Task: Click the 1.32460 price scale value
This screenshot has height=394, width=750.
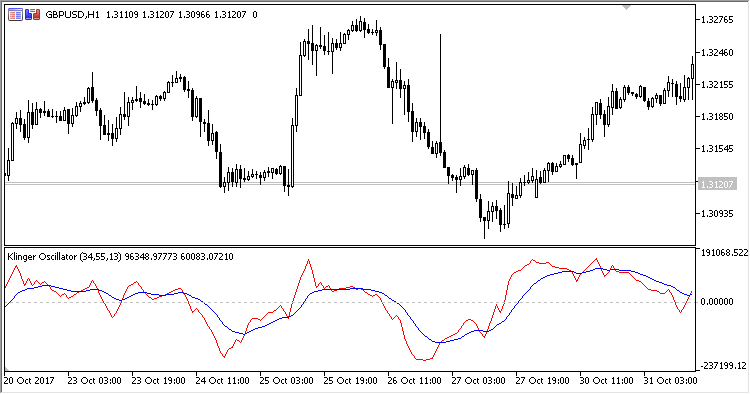Action: coord(717,52)
